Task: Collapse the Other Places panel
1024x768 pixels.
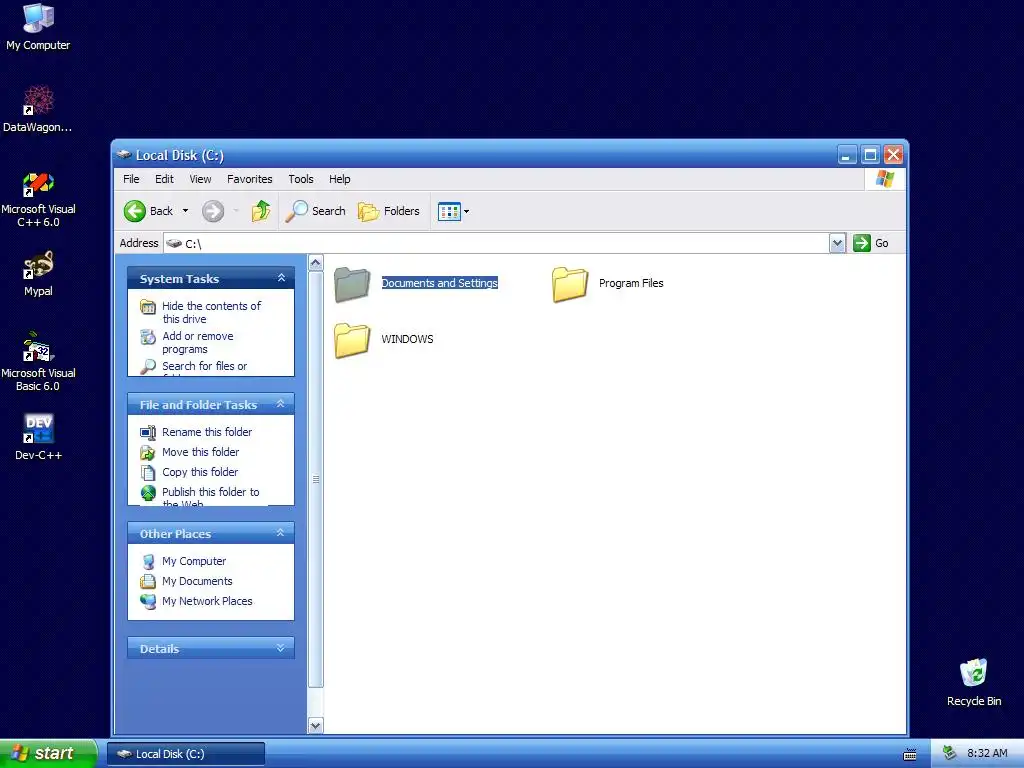Action: coord(281,533)
